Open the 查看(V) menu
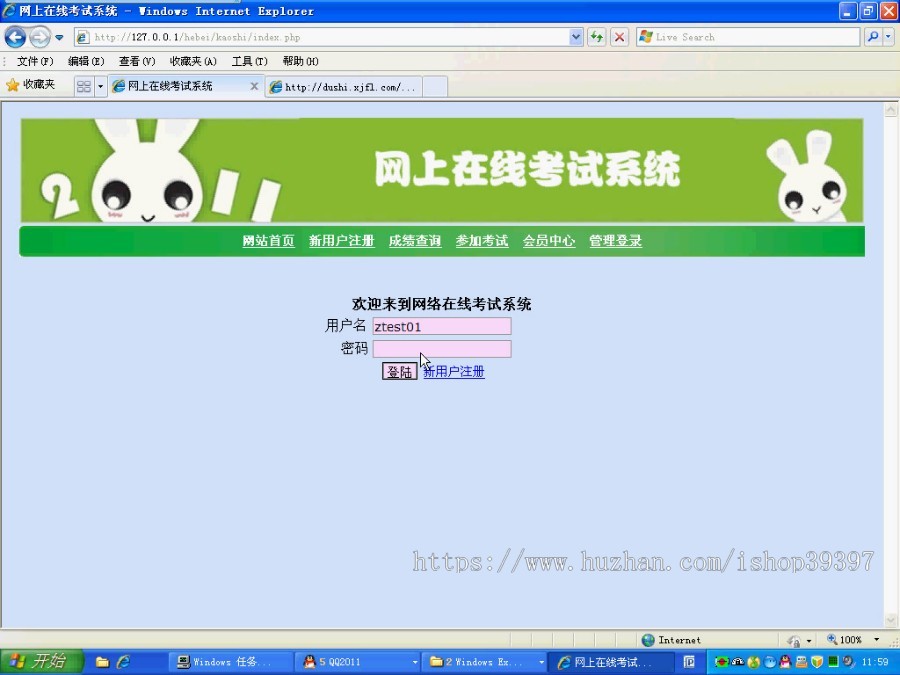The image size is (900, 675). (x=137, y=61)
